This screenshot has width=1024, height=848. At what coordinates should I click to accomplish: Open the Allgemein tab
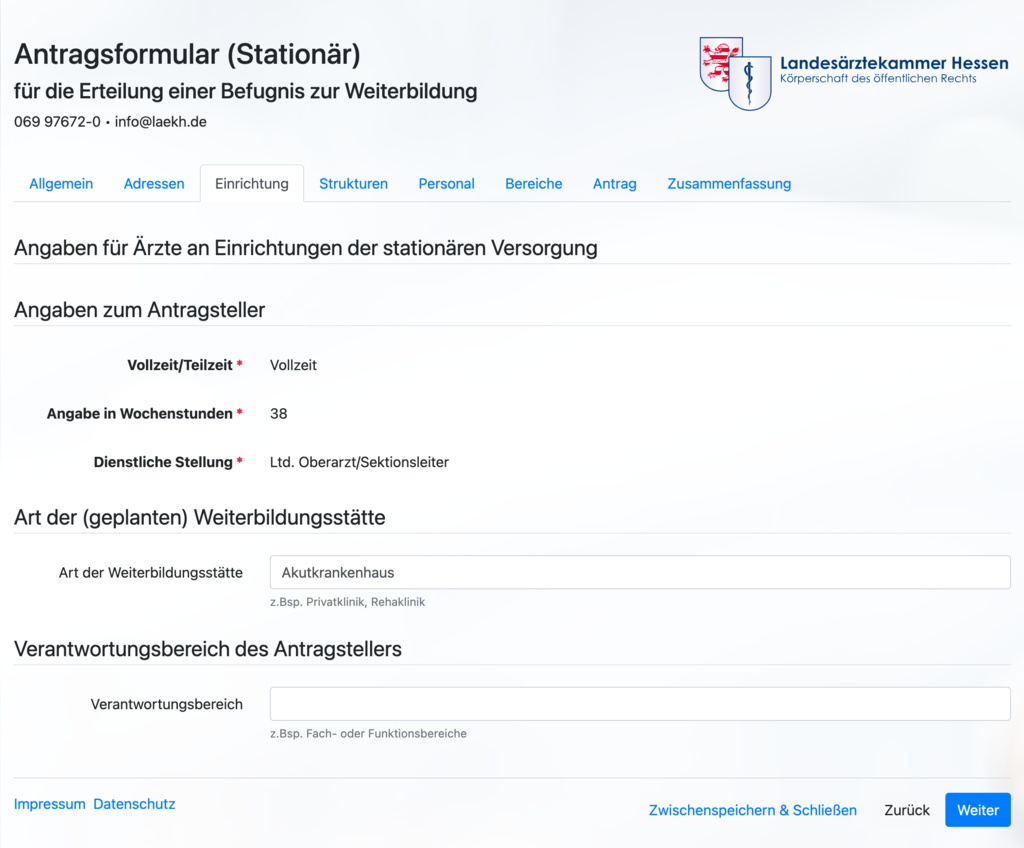point(61,184)
